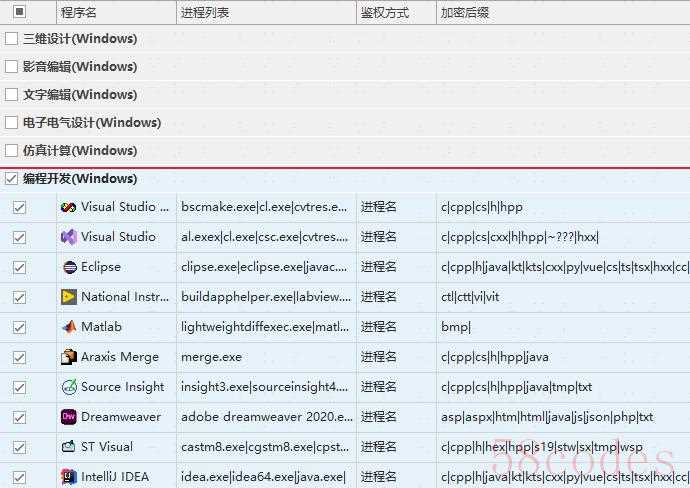The height and width of the screenshot is (488, 690).
Task: Sort by the 加密后缀 column header
Action: 563,12
